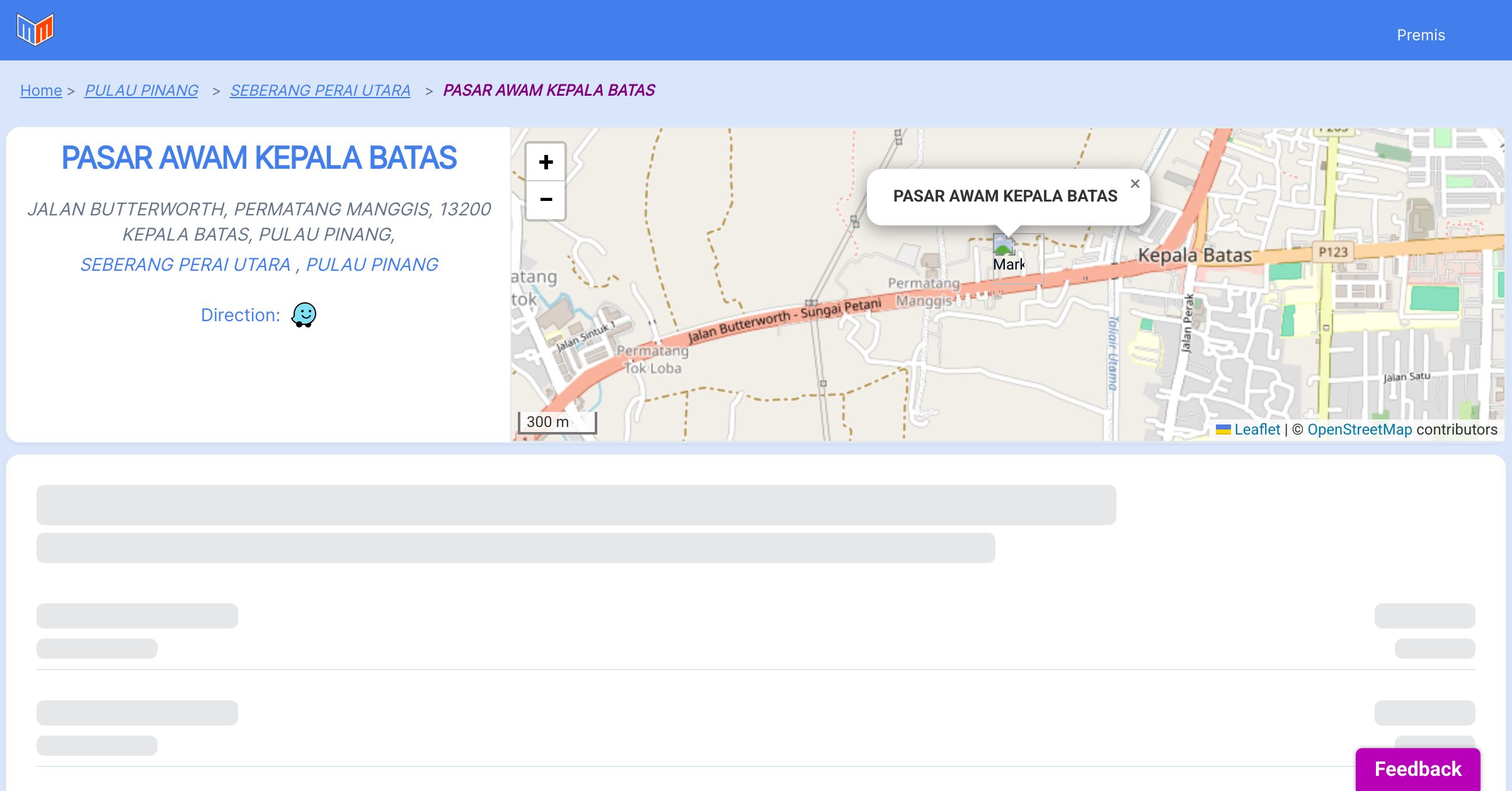The width and height of the screenshot is (1512, 791).
Task: Click the 300 m scale indicator
Action: pyautogui.click(x=557, y=422)
